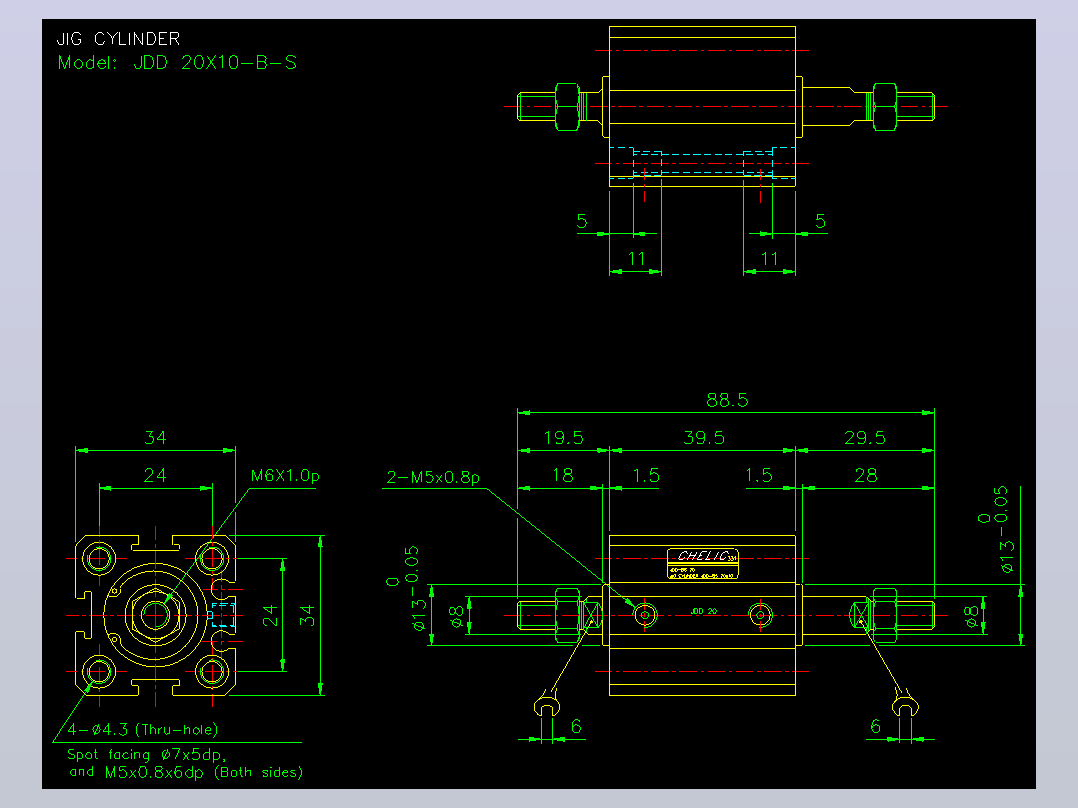Viewport: 1078px width, 808px height.
Task: Select the "2-M5x0.8p" port callout
Action: coord(432,477)
